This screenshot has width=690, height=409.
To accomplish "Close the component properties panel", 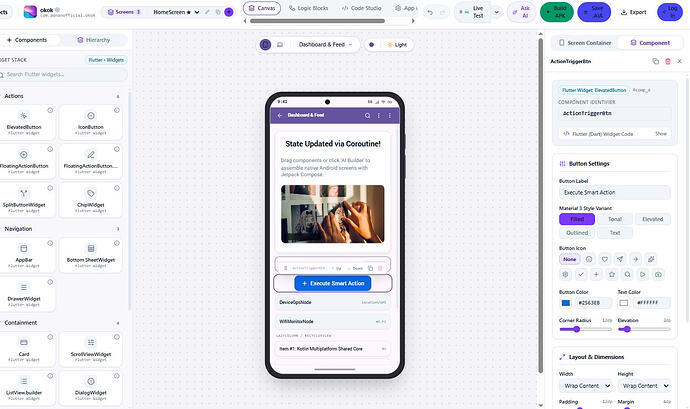I will coord(679,61).
